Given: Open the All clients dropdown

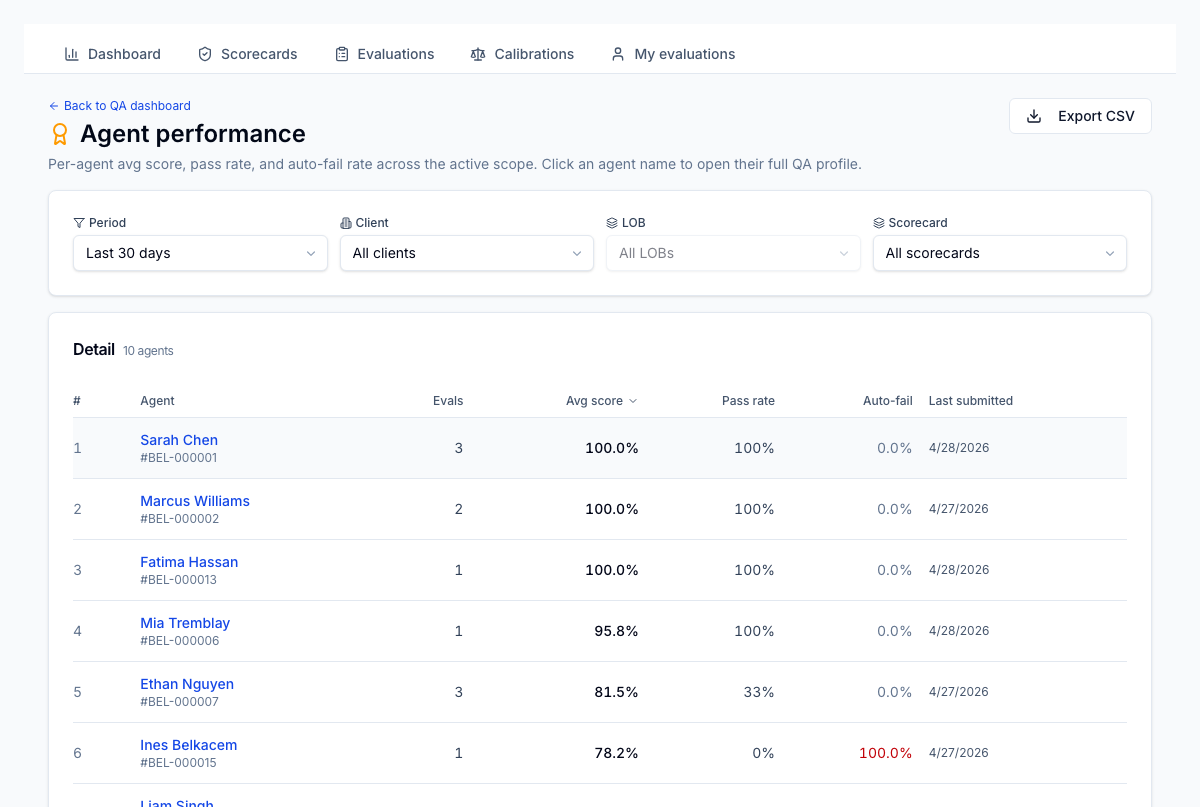Looking at the screenshot, I should (467, 253).
